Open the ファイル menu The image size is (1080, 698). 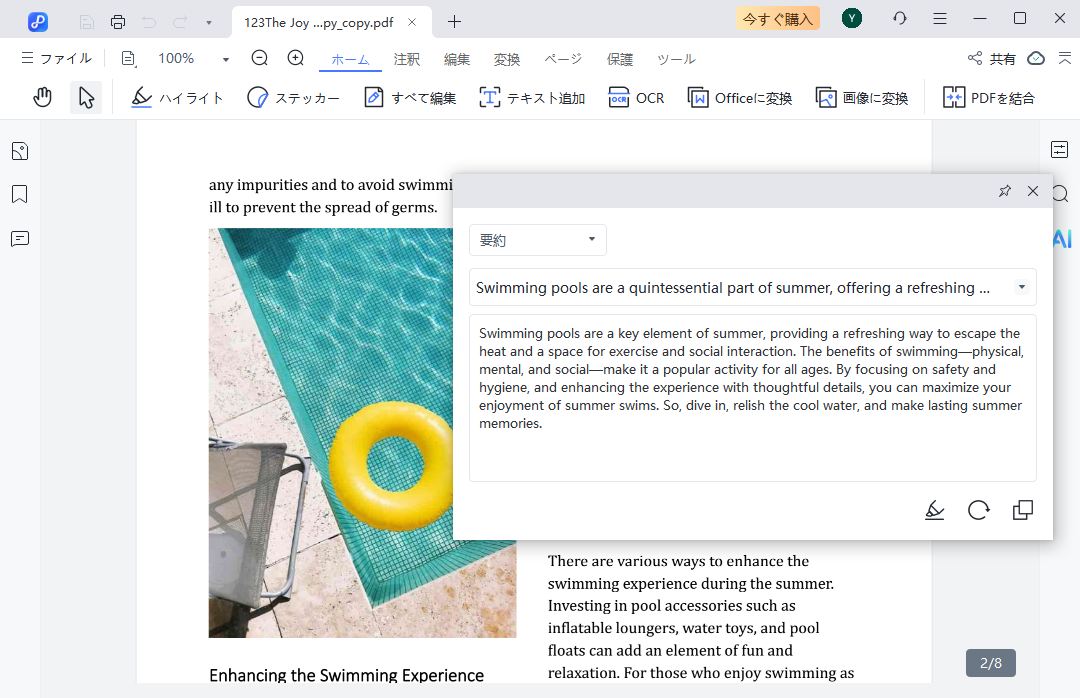(x=57, y=59)
